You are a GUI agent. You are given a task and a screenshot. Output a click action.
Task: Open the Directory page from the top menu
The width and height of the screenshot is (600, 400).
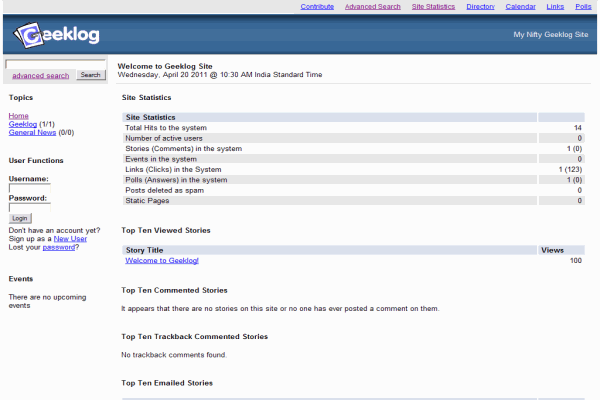click(x=480, y=6)
